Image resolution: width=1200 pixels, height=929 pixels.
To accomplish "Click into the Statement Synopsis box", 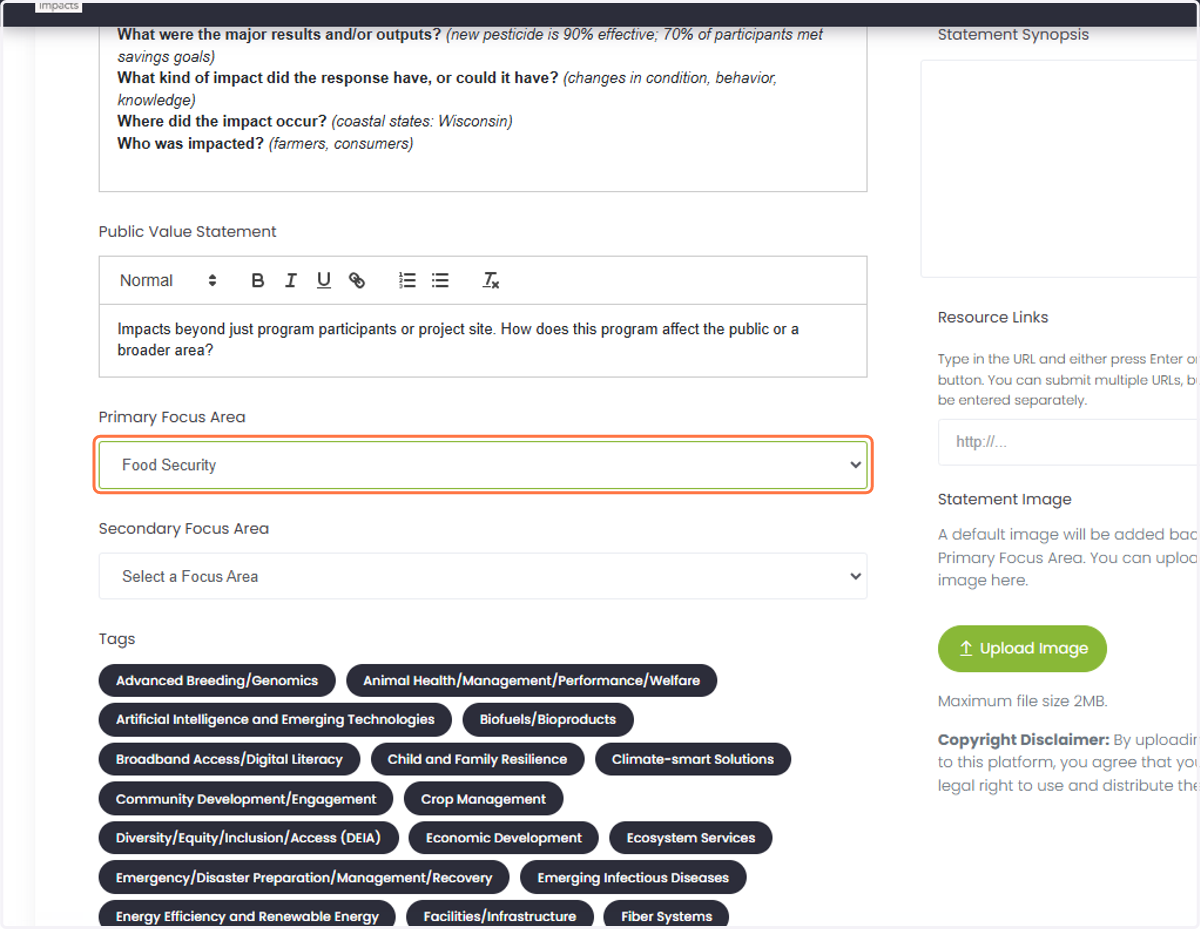I will pyautogui.click(x=1060, y=168).
